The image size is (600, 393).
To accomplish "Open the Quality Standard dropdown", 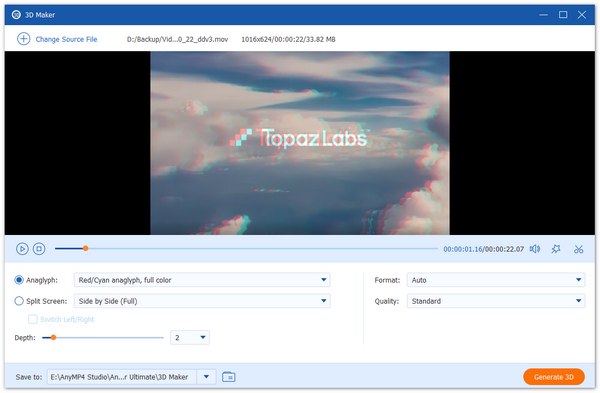I will [x=496, y=301].
